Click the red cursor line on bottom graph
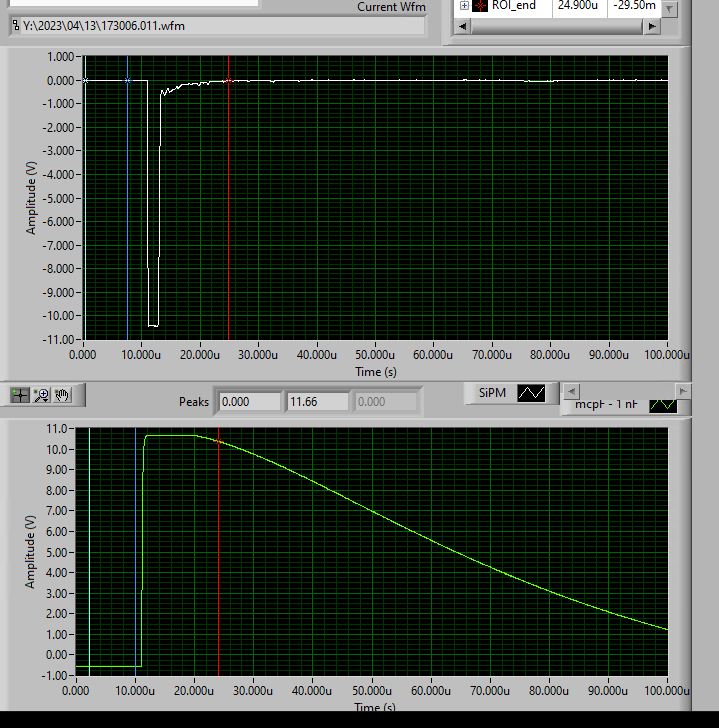The width and height of the screenshot is (719, 728). 218,552
